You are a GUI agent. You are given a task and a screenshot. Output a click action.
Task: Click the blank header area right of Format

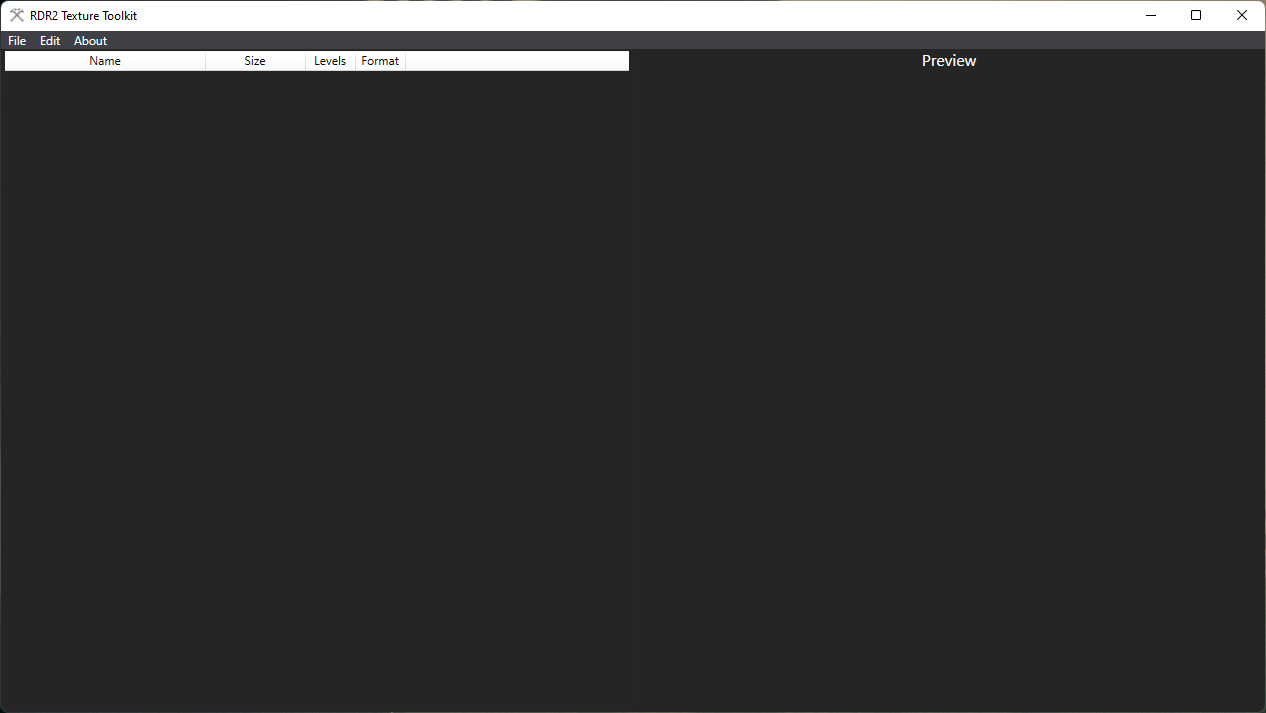(516, 61)
